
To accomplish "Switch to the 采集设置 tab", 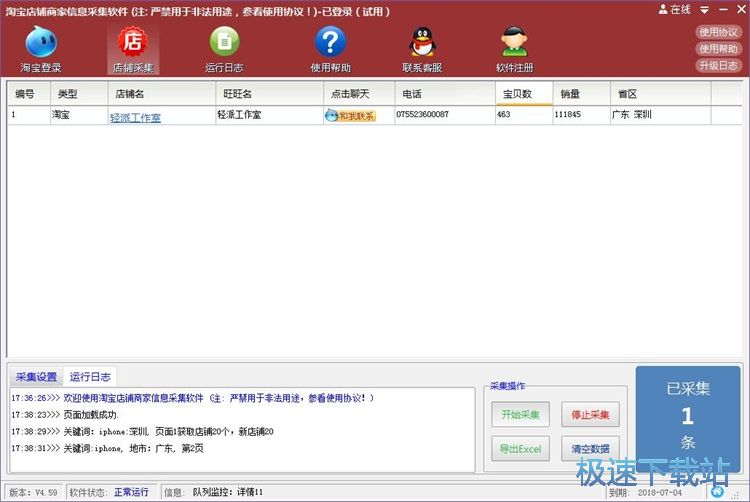I will click(36, 377).
